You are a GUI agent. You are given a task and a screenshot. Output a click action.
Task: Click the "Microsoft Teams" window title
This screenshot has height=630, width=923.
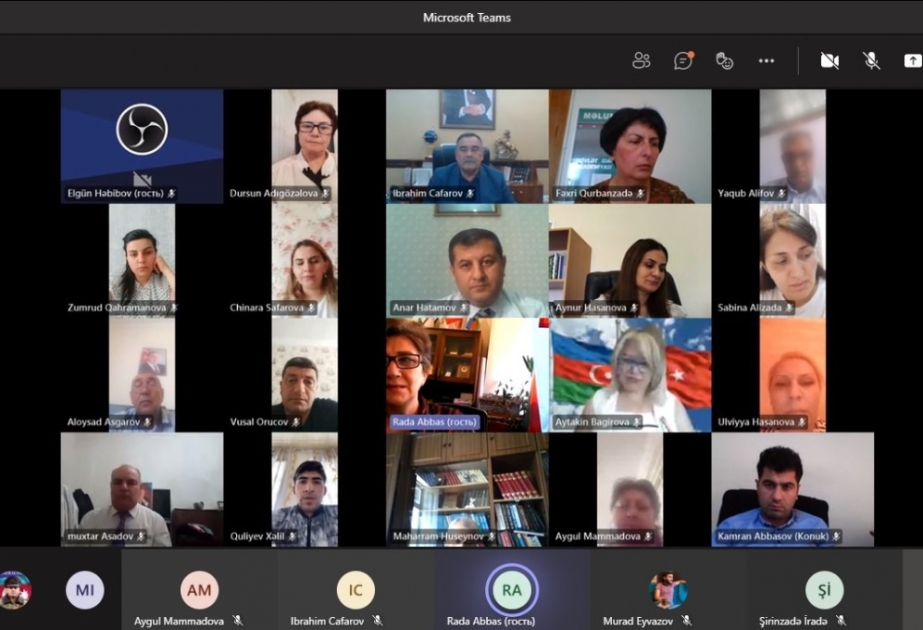pyautogui.click(x=467, y=18)
